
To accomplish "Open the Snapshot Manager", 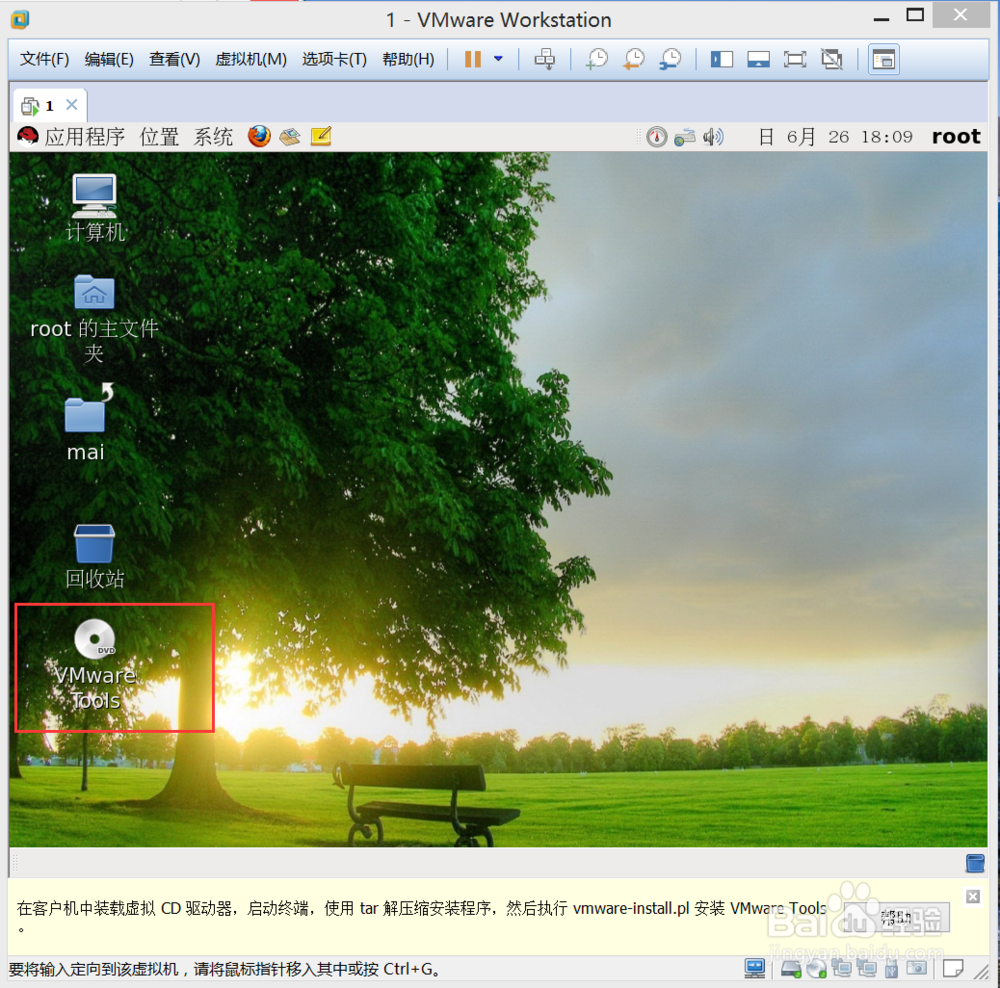I will tap(669, 59).
